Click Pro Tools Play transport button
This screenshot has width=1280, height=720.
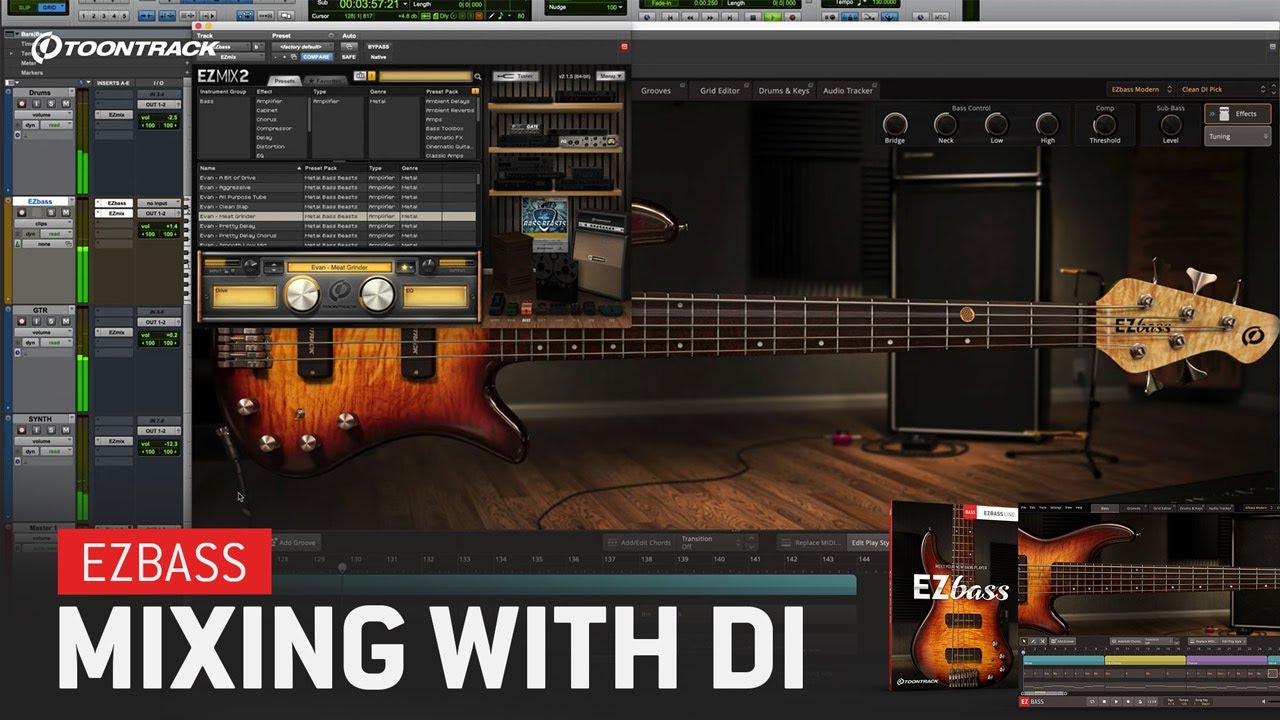click(772, 17)
